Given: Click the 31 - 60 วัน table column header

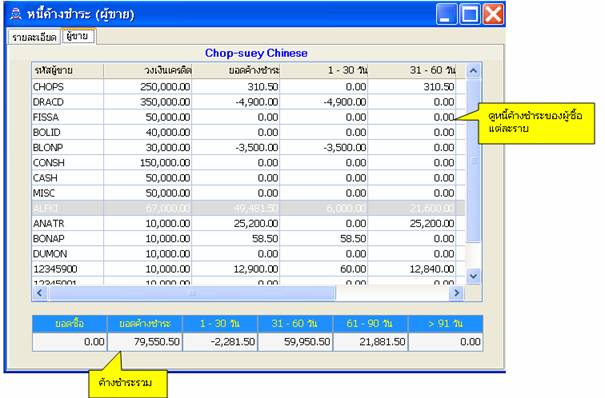Looking at the screenshot, I should [x=412, y=71].
